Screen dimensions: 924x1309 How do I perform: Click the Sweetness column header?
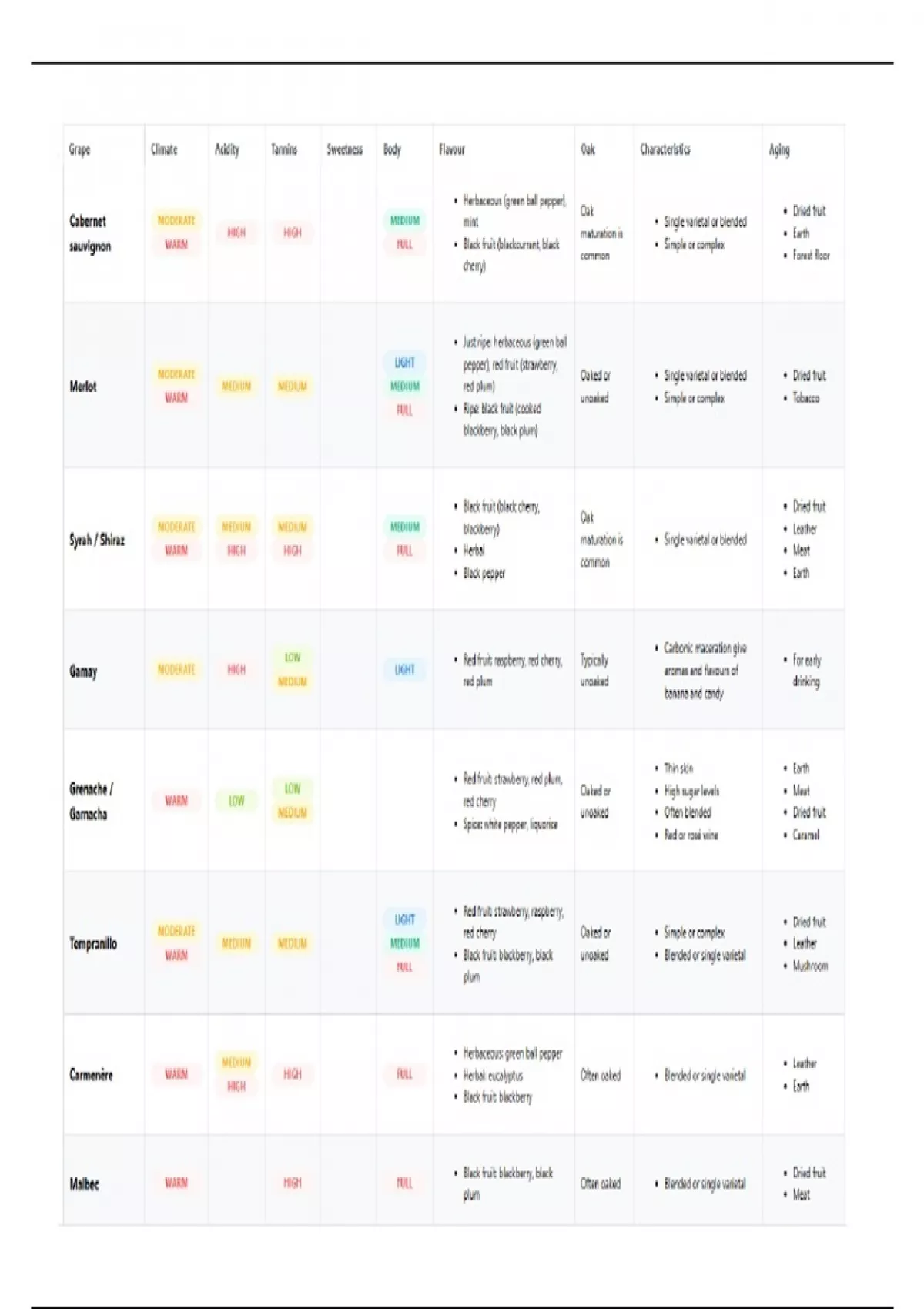tap(344, 149)
